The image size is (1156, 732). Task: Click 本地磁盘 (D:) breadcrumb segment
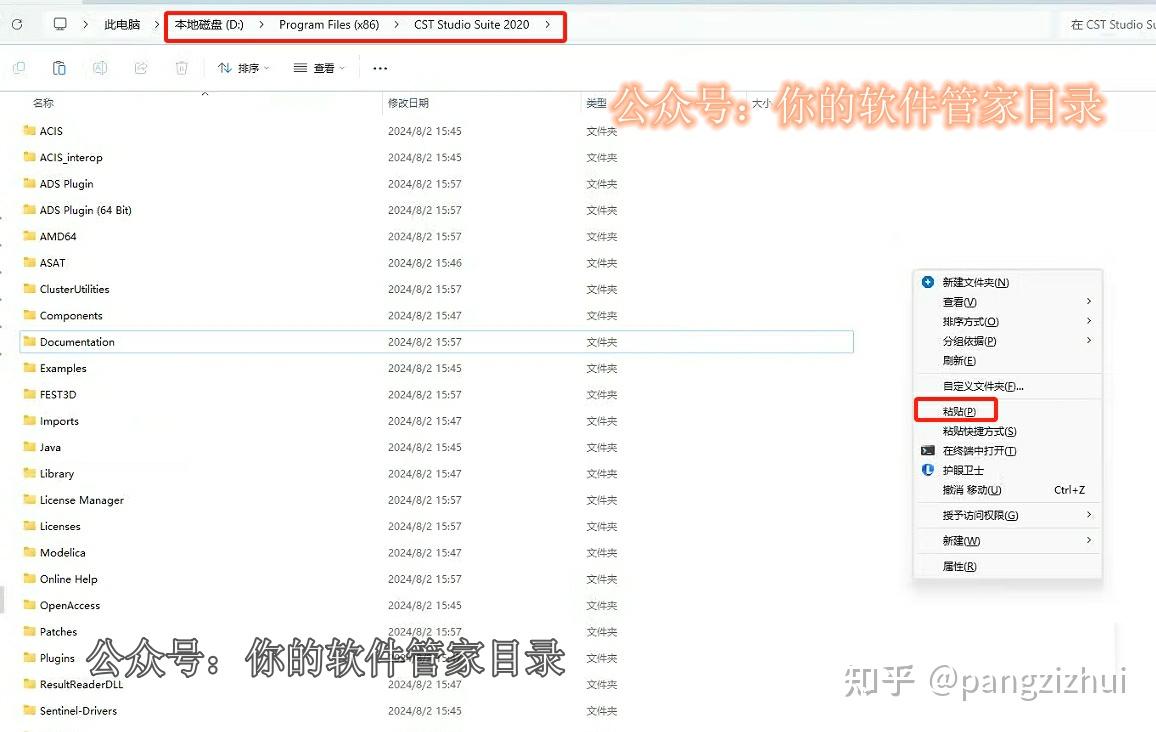(x=209, y=24)
